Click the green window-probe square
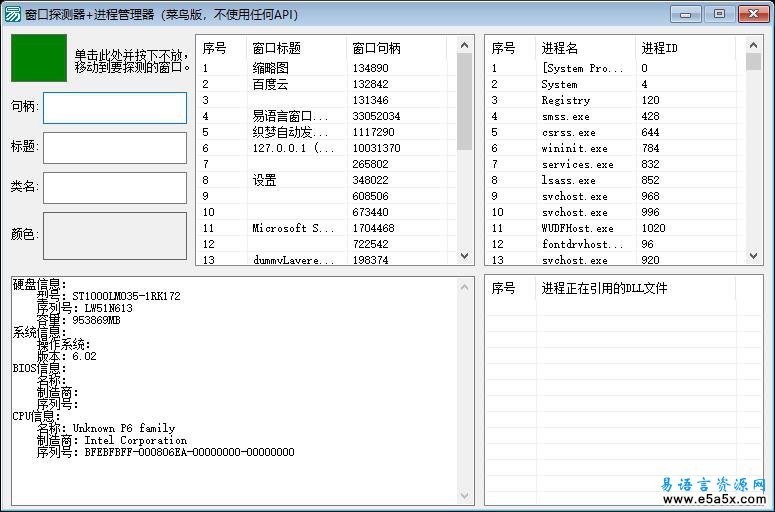 [x=39, y=58]
